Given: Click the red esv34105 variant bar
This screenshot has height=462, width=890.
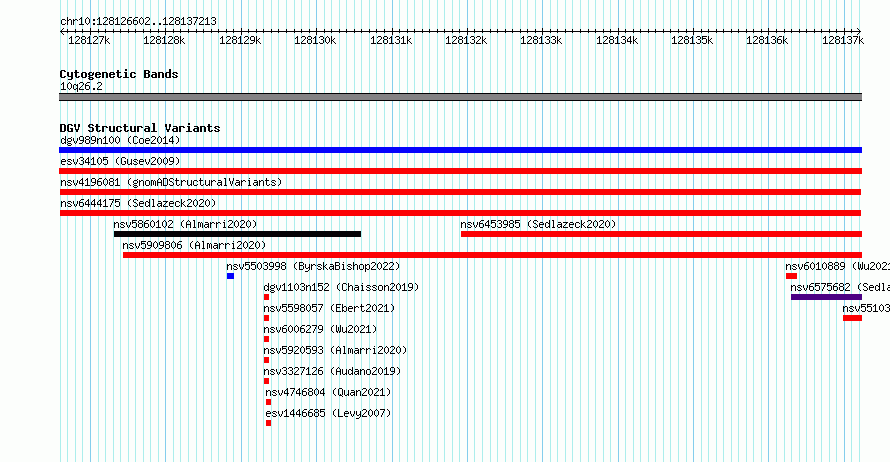Looking at the screenshot, I should 460,171.
